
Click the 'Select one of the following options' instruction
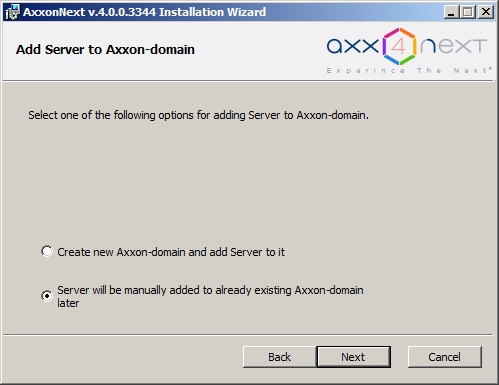pyautogui.click(x=198, y=115)
